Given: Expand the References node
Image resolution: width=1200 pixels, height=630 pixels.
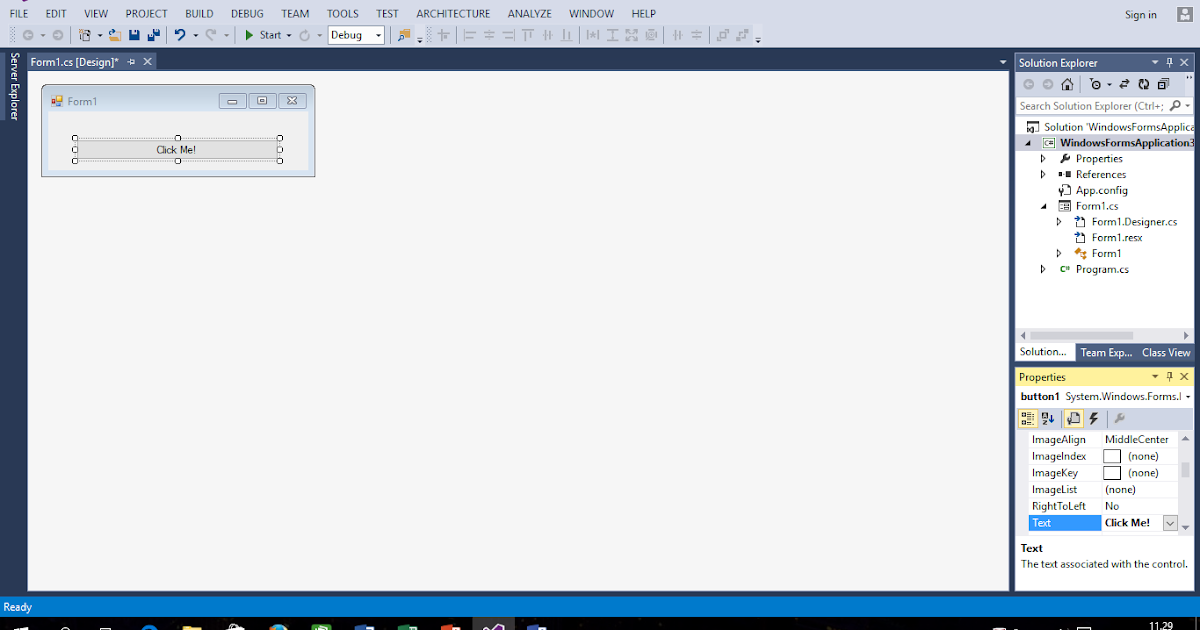Looking at the screenshot, I should 1044,173.
